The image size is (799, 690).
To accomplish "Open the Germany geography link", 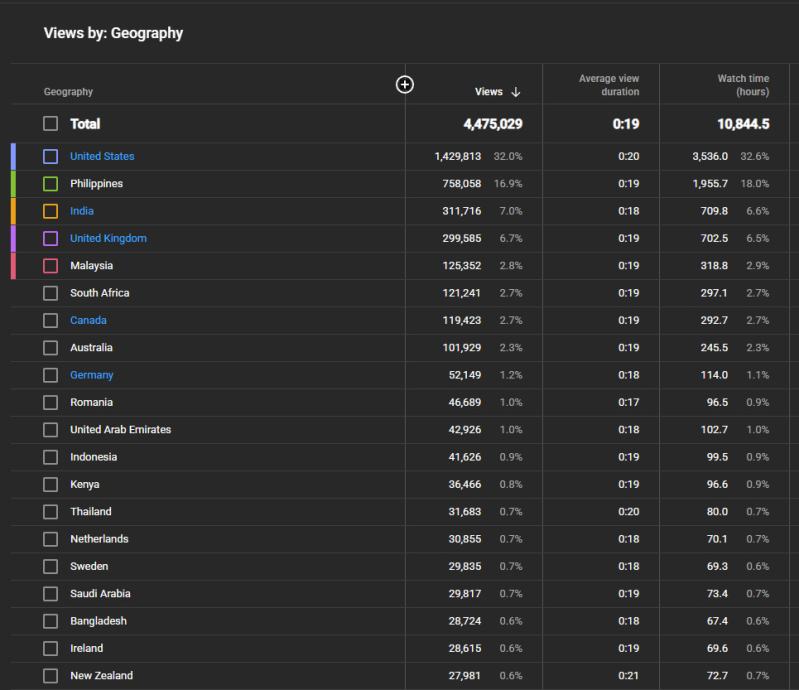I will click(x=91, y=375).
